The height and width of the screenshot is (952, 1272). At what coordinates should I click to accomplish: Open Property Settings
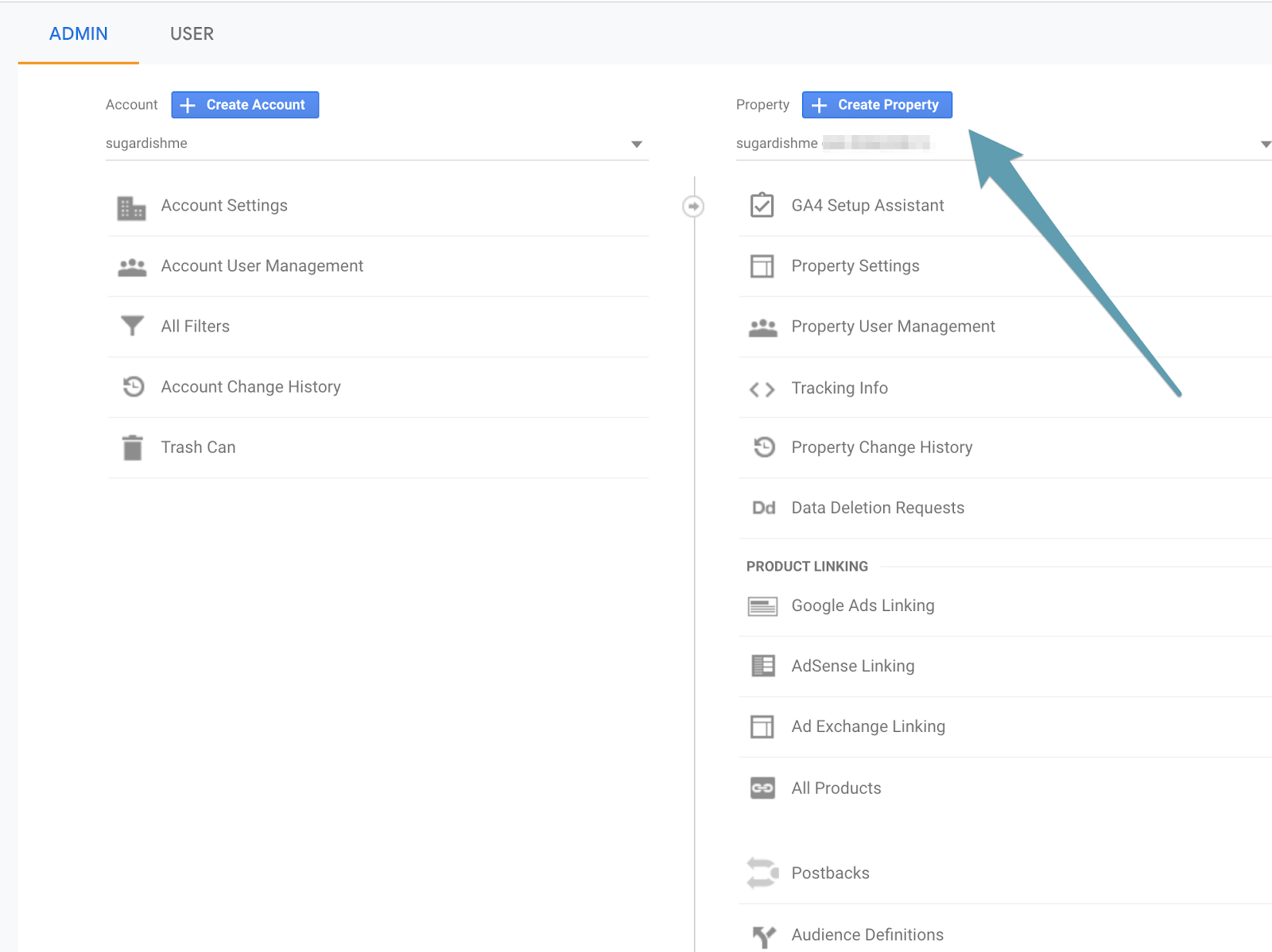tap(855, 266)
